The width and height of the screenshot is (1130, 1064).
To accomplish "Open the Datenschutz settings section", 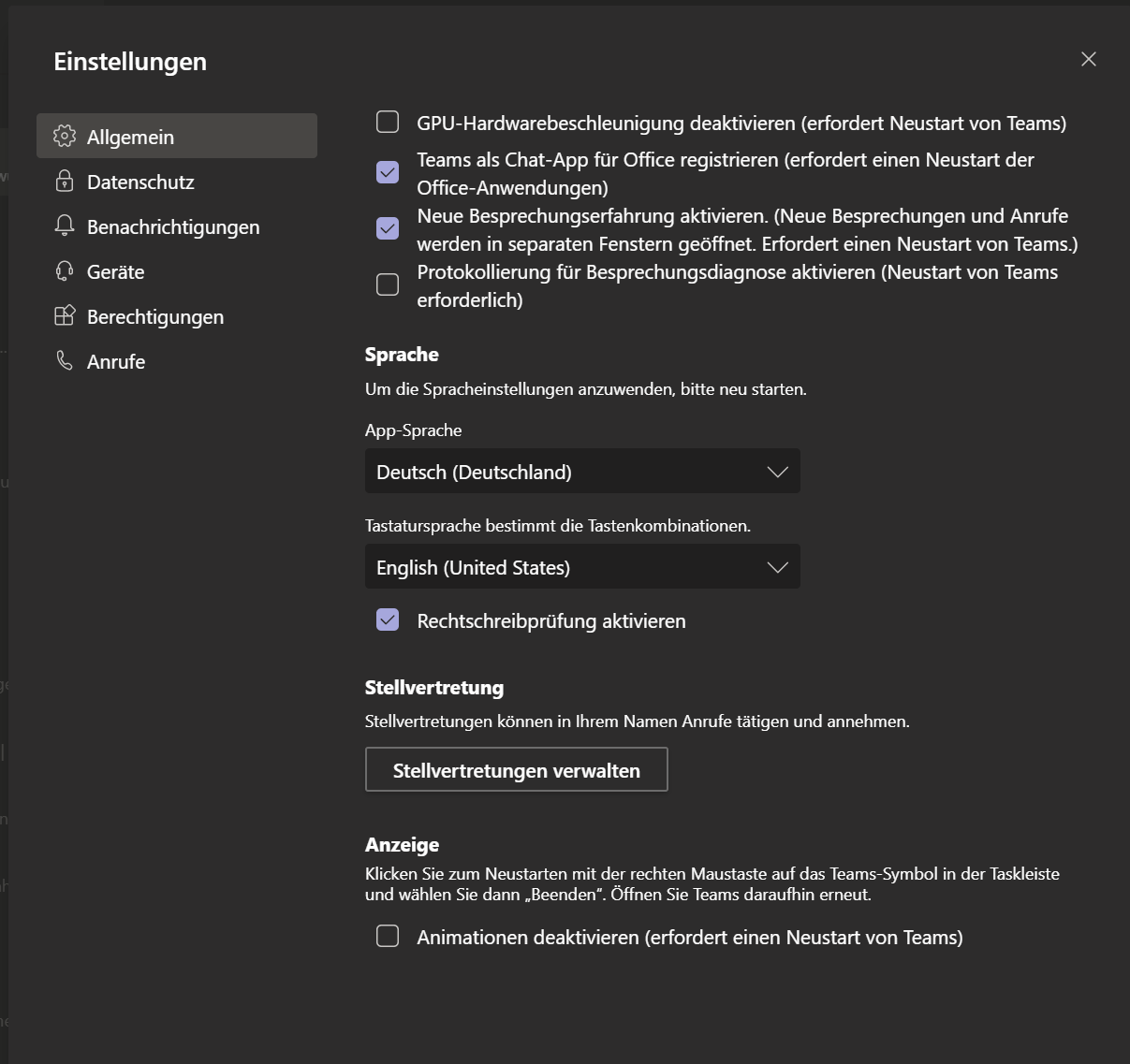I will click(x=177, y=182).
